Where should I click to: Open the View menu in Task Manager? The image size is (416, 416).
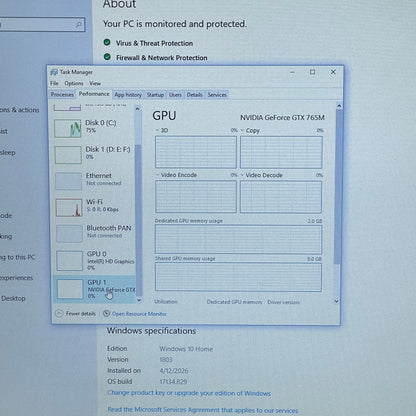pyautogui.click(x=95, y=83)
